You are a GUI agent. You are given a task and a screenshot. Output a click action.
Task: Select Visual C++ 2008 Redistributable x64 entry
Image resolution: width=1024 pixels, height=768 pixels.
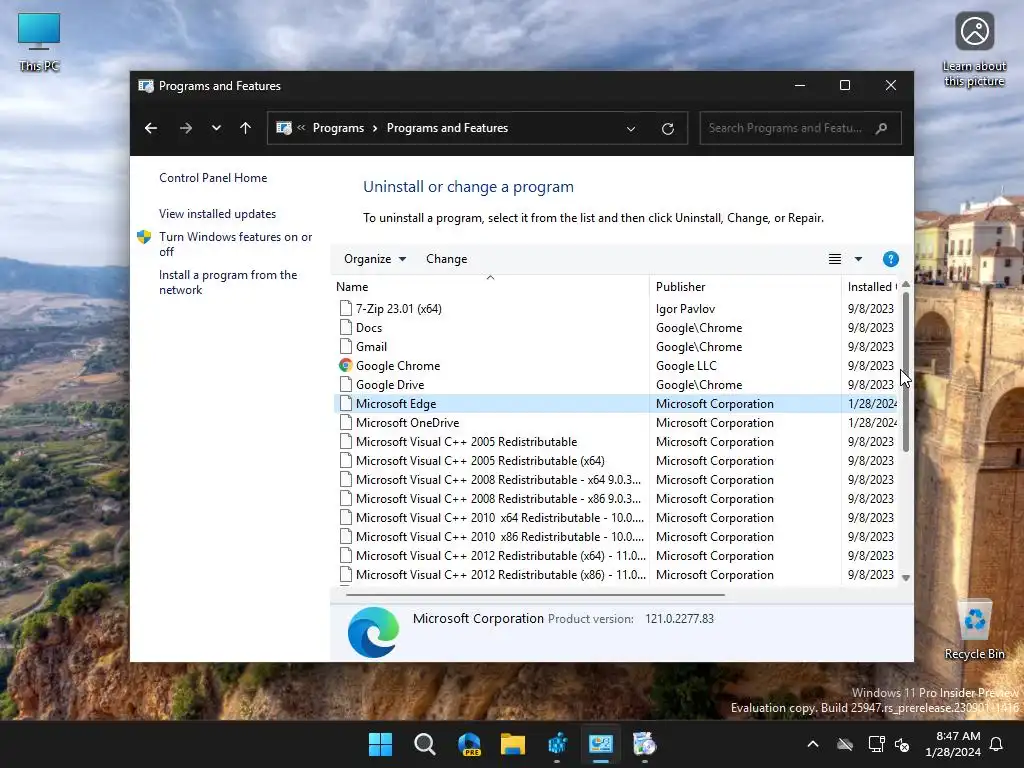point(498,480)
